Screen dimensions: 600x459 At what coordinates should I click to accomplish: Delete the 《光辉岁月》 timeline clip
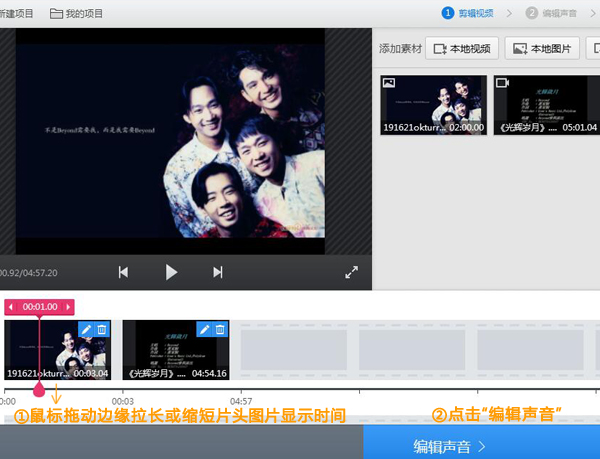point(220,329)
